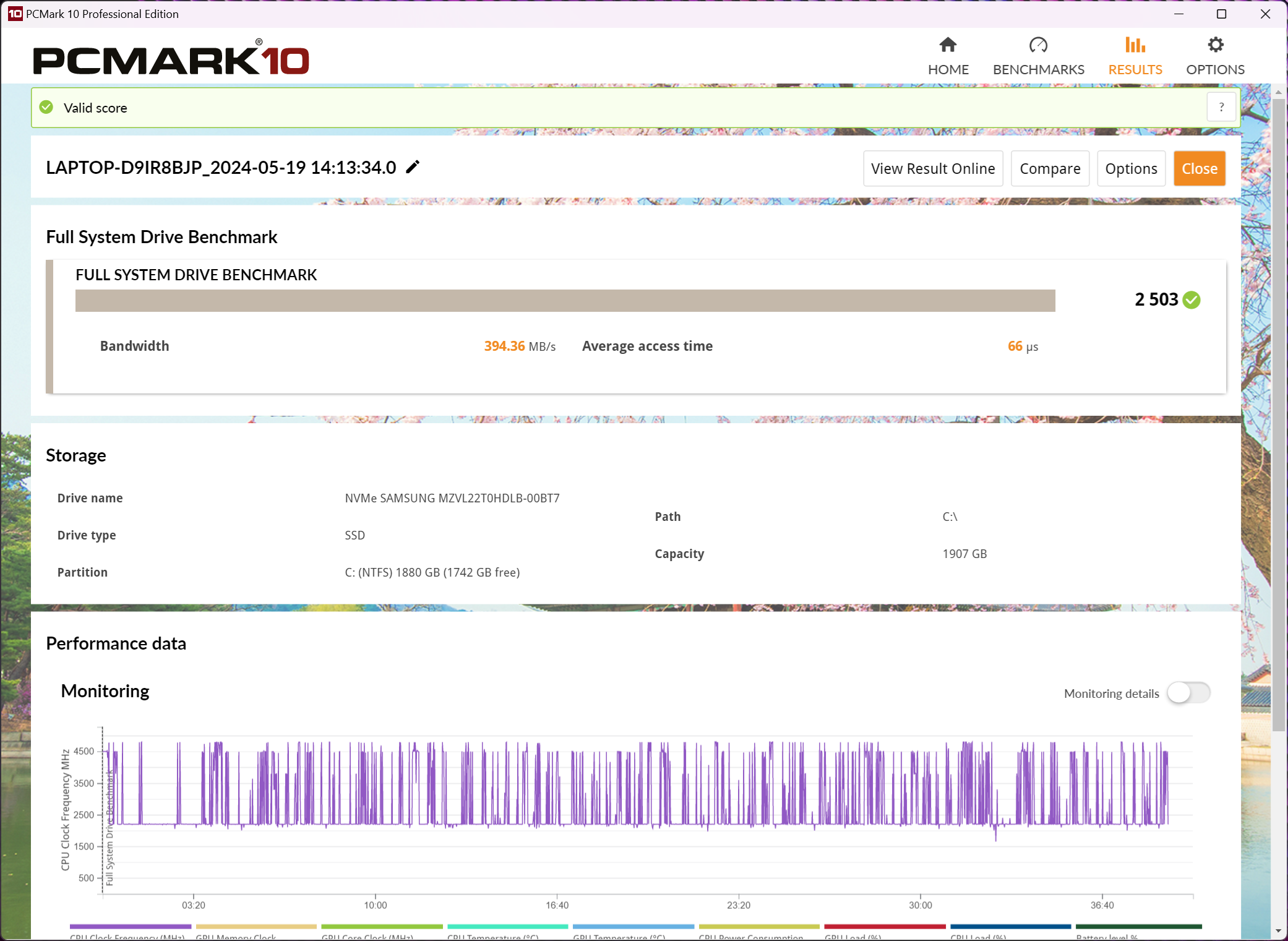The image size is (1288, 941).
Task: Open the result Options button
Action: (1130, 169)
